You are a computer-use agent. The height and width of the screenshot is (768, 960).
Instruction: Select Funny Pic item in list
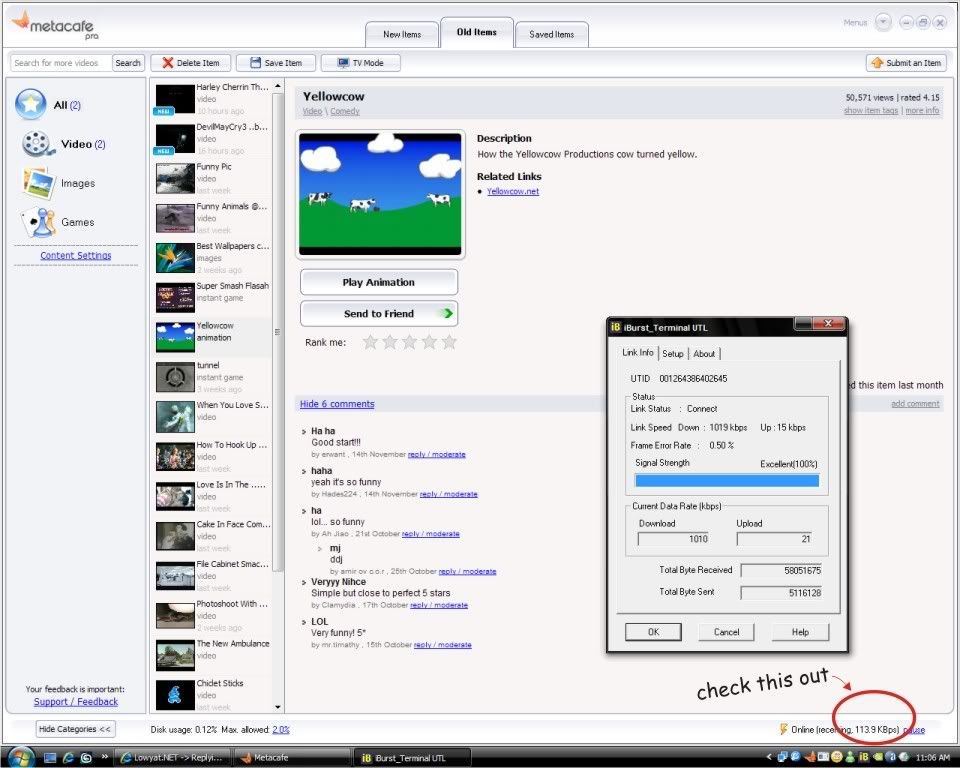click(212, 178)
